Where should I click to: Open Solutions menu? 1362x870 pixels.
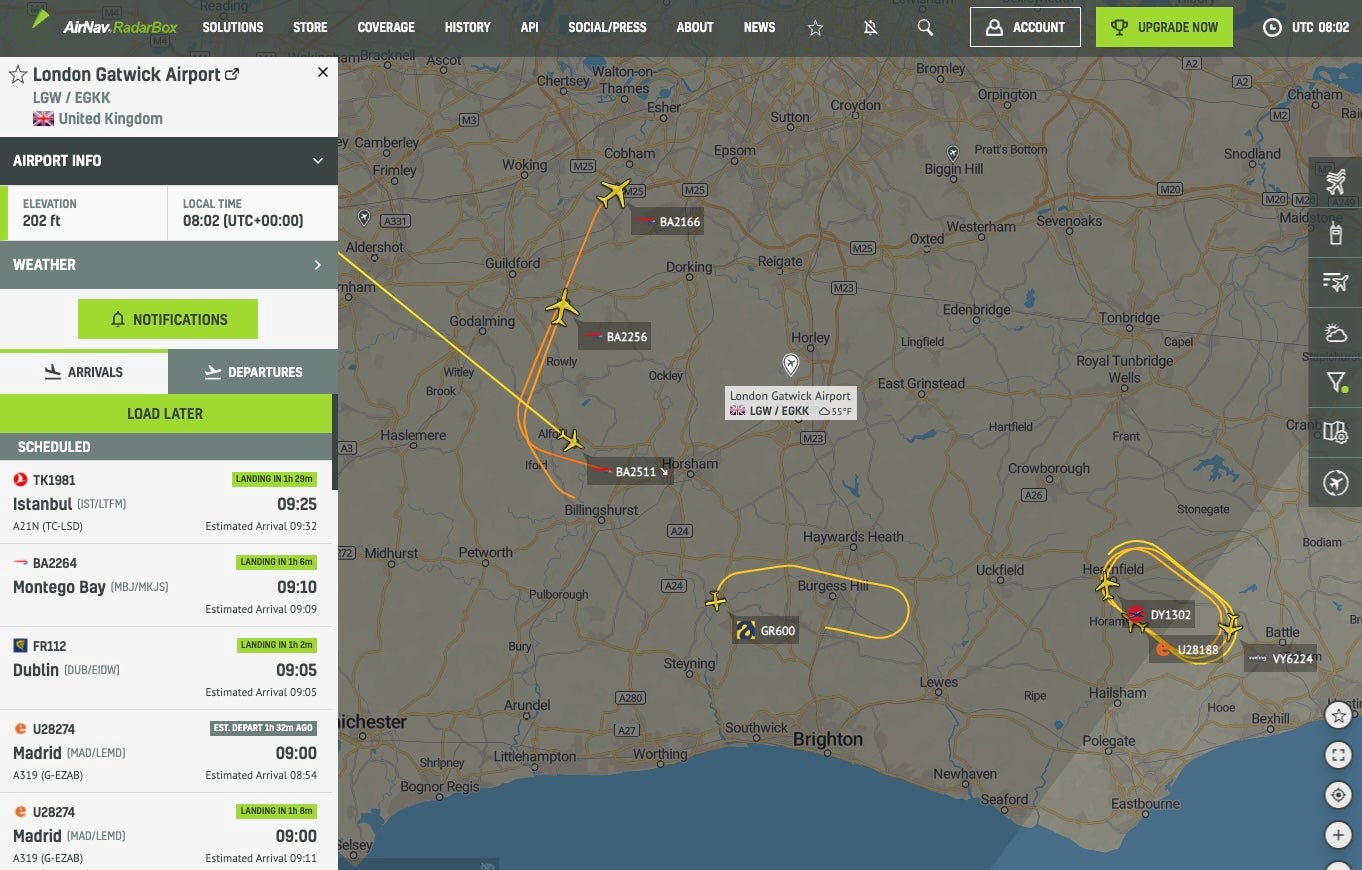(233, 27)
